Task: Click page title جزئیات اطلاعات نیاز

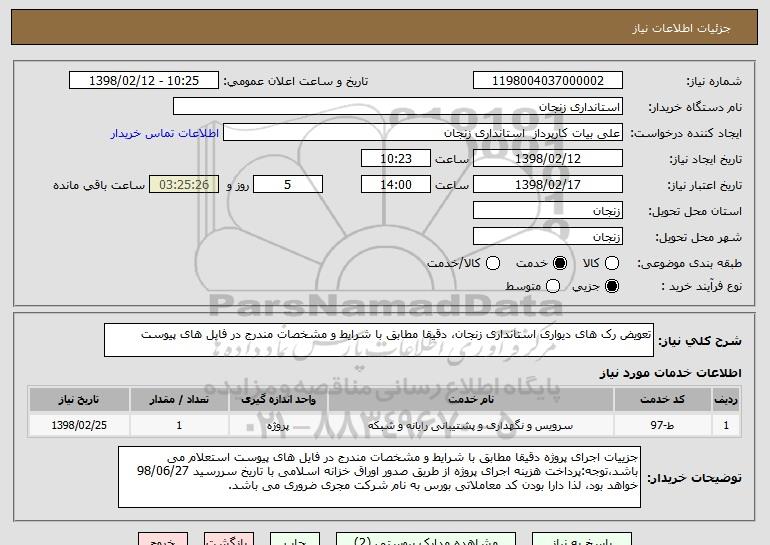Action: [681, 28]
